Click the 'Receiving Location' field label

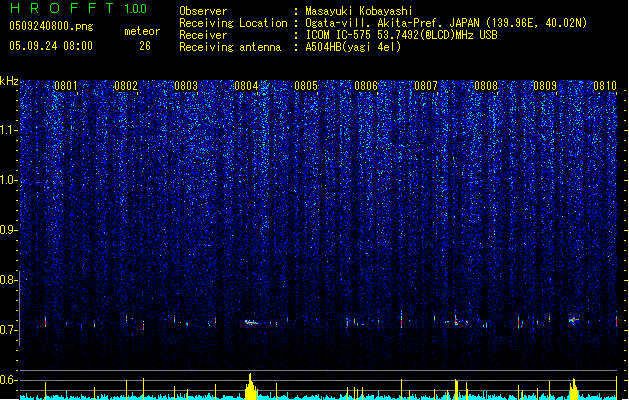(x=233, y=23)
